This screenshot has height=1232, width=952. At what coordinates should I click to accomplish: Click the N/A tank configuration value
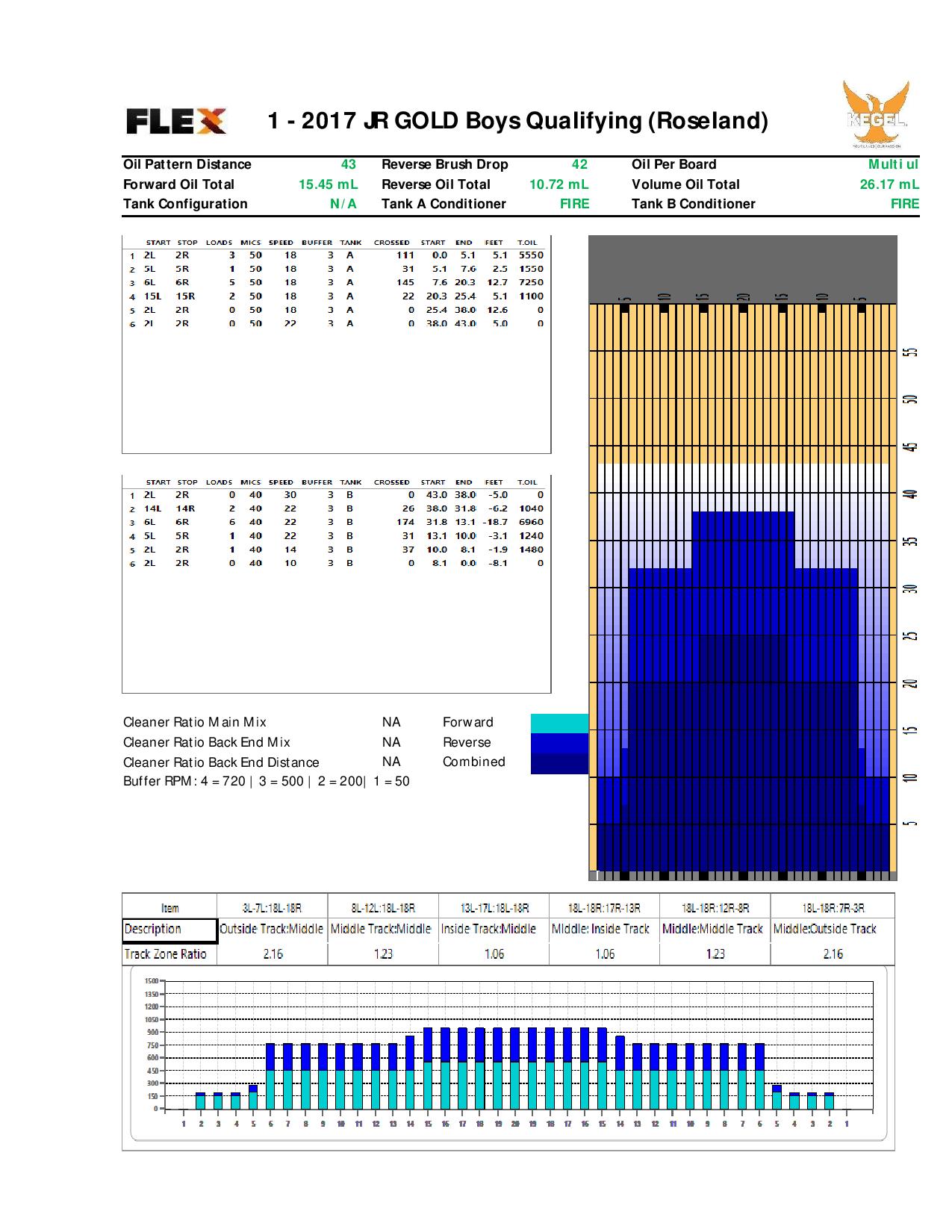[x=343, y=204]
